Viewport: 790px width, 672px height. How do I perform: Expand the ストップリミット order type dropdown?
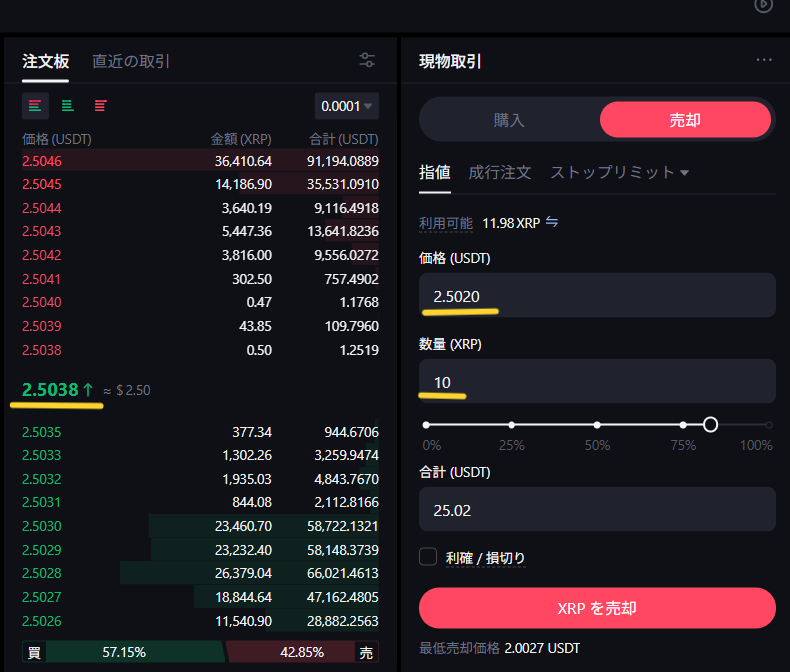[620, 172]
